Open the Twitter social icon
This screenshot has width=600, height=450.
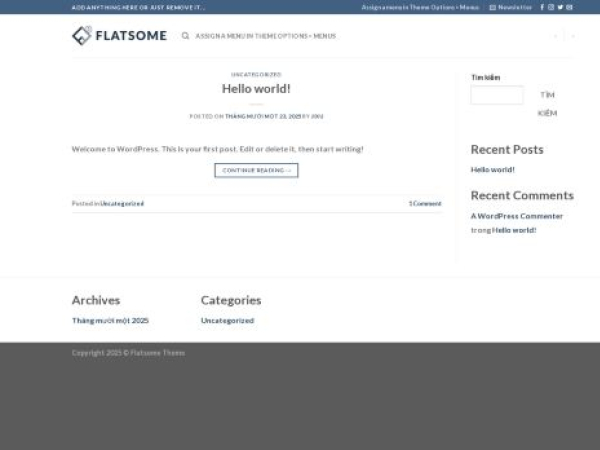[560, 7]
